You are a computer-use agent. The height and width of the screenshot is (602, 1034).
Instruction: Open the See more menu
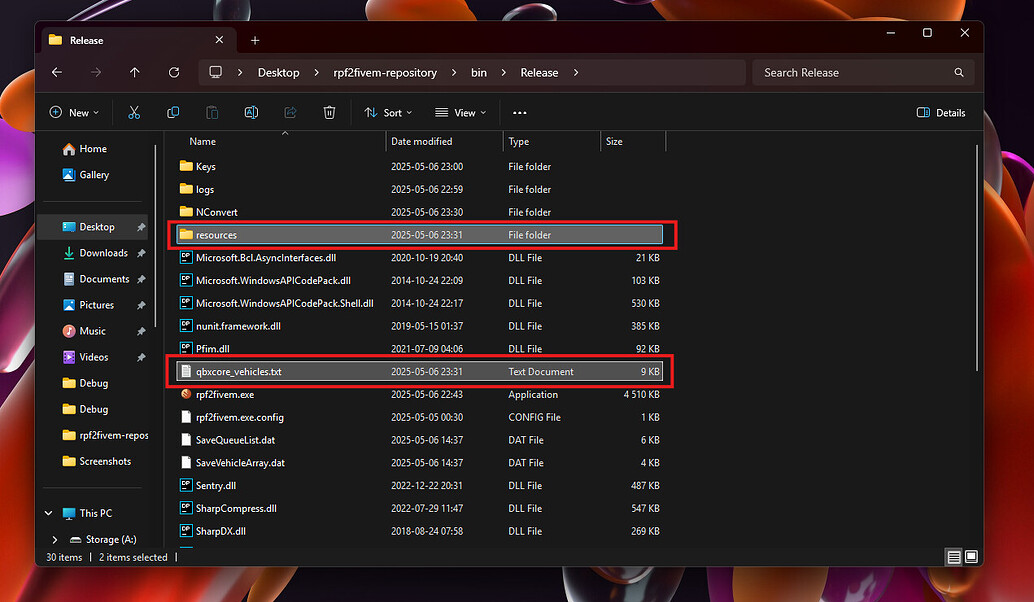pyautogui.click(x=519, y=112)
